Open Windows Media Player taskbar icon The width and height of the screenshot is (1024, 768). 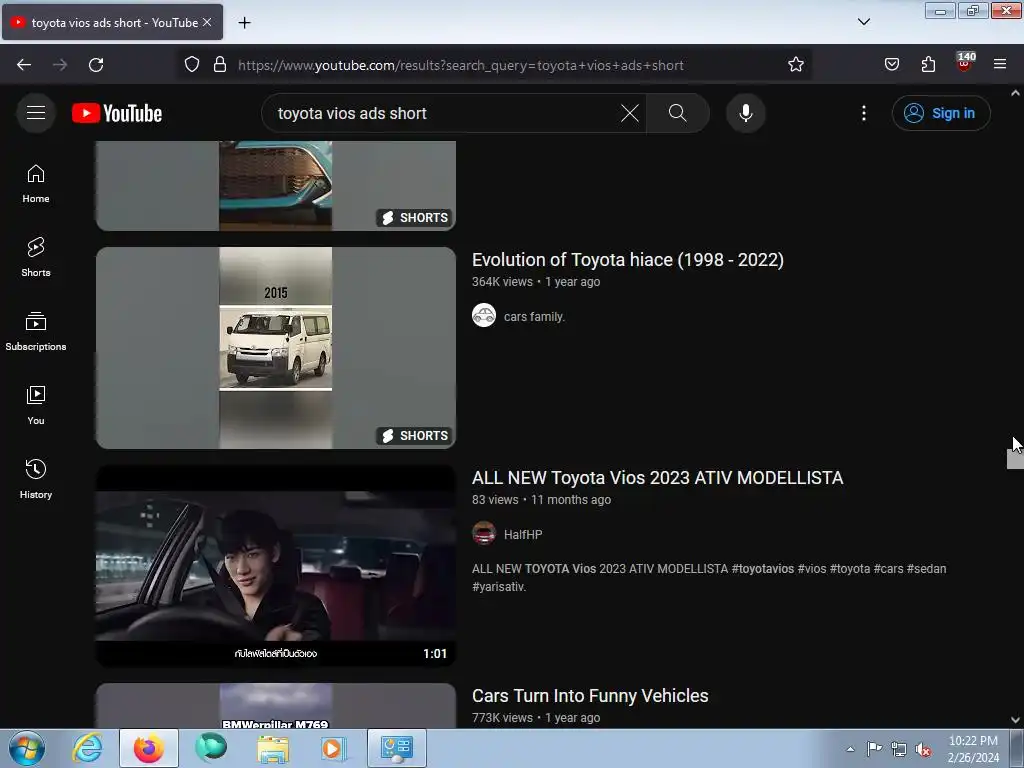[333, 748]
